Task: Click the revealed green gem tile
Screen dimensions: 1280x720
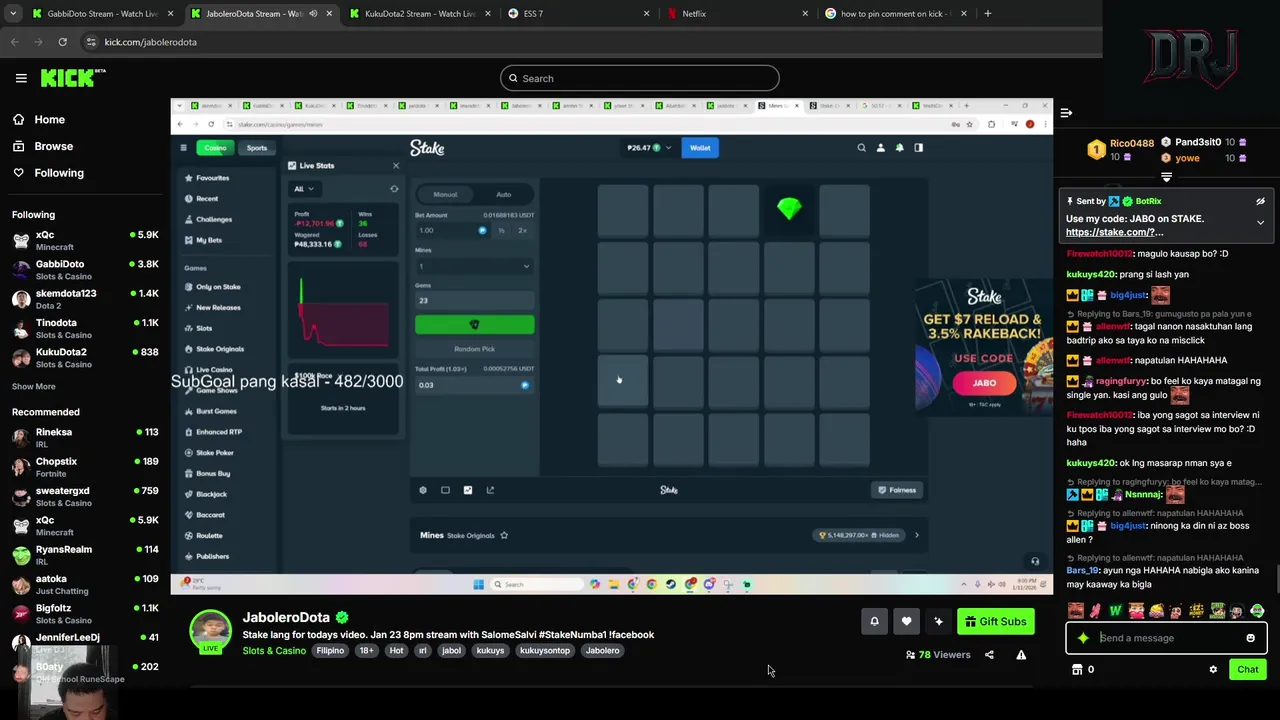Action: pyautogui.click(x=789, y=209)
